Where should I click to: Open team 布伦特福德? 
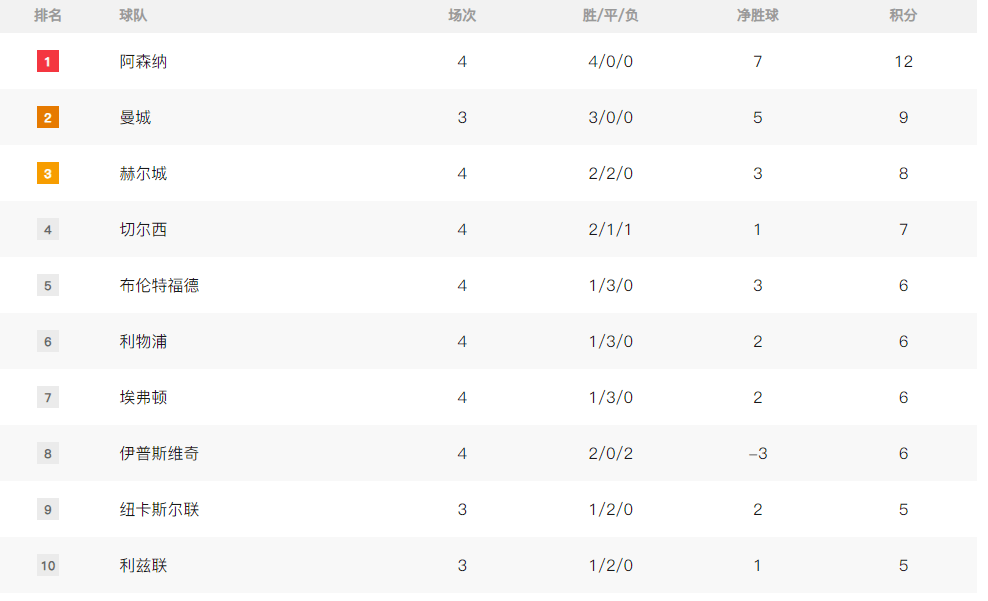click(159, 286)
